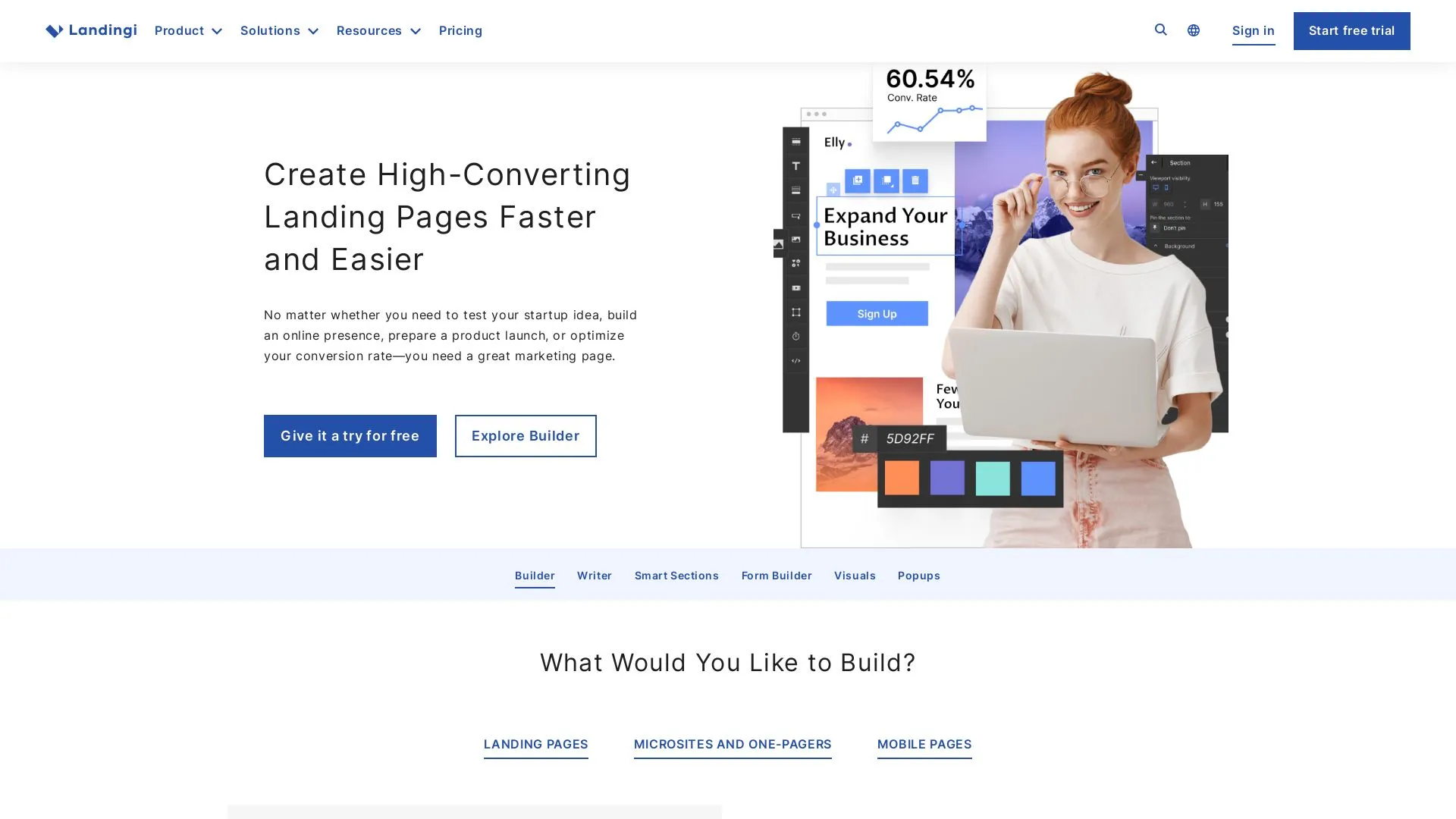The image size is (1456, 819).
Task: Expand the Solutions navigation dropdown
Action: pyautogui.click(x=279, y=30)
